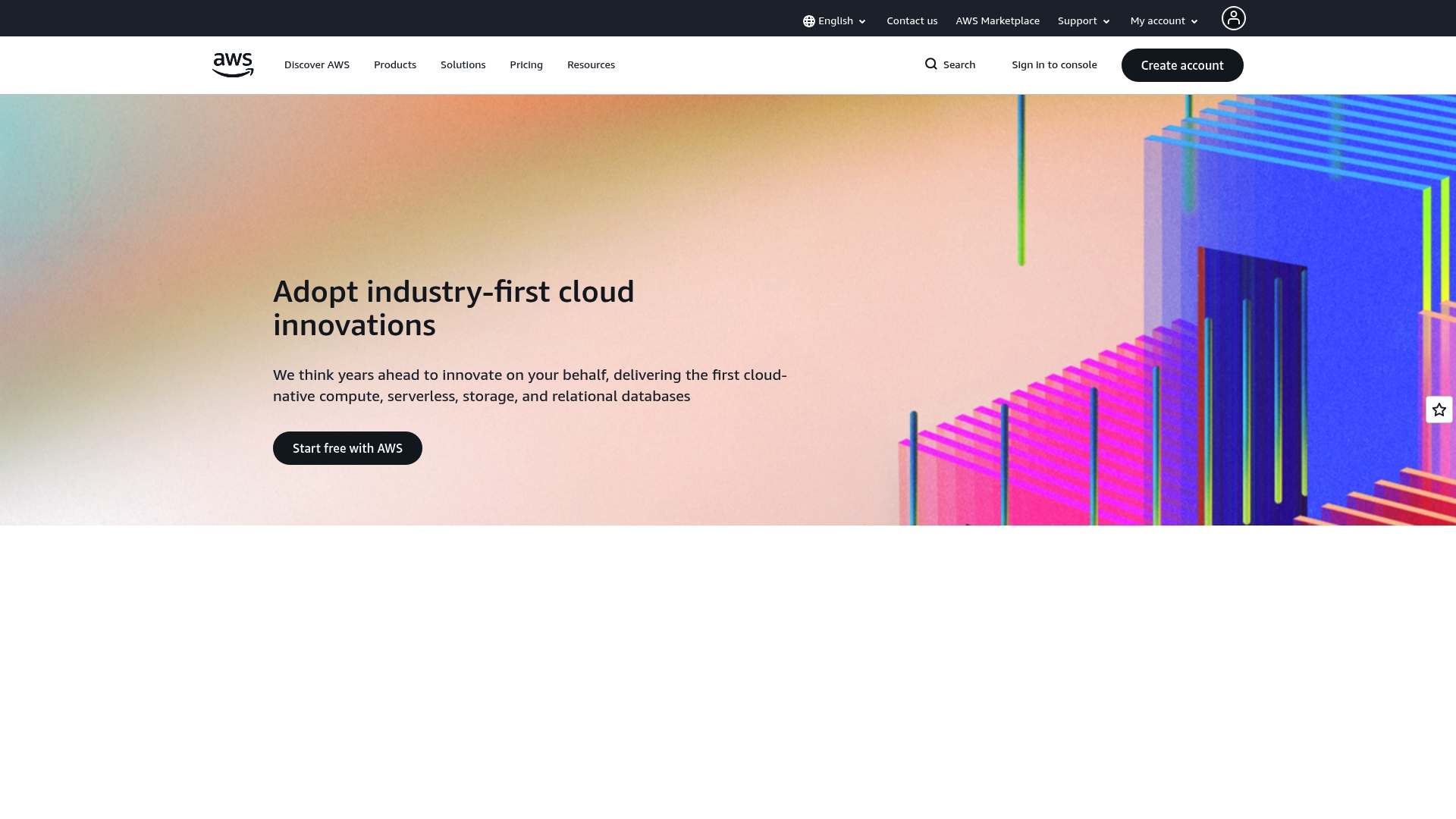Open the Pricing menu

(526, 65)
